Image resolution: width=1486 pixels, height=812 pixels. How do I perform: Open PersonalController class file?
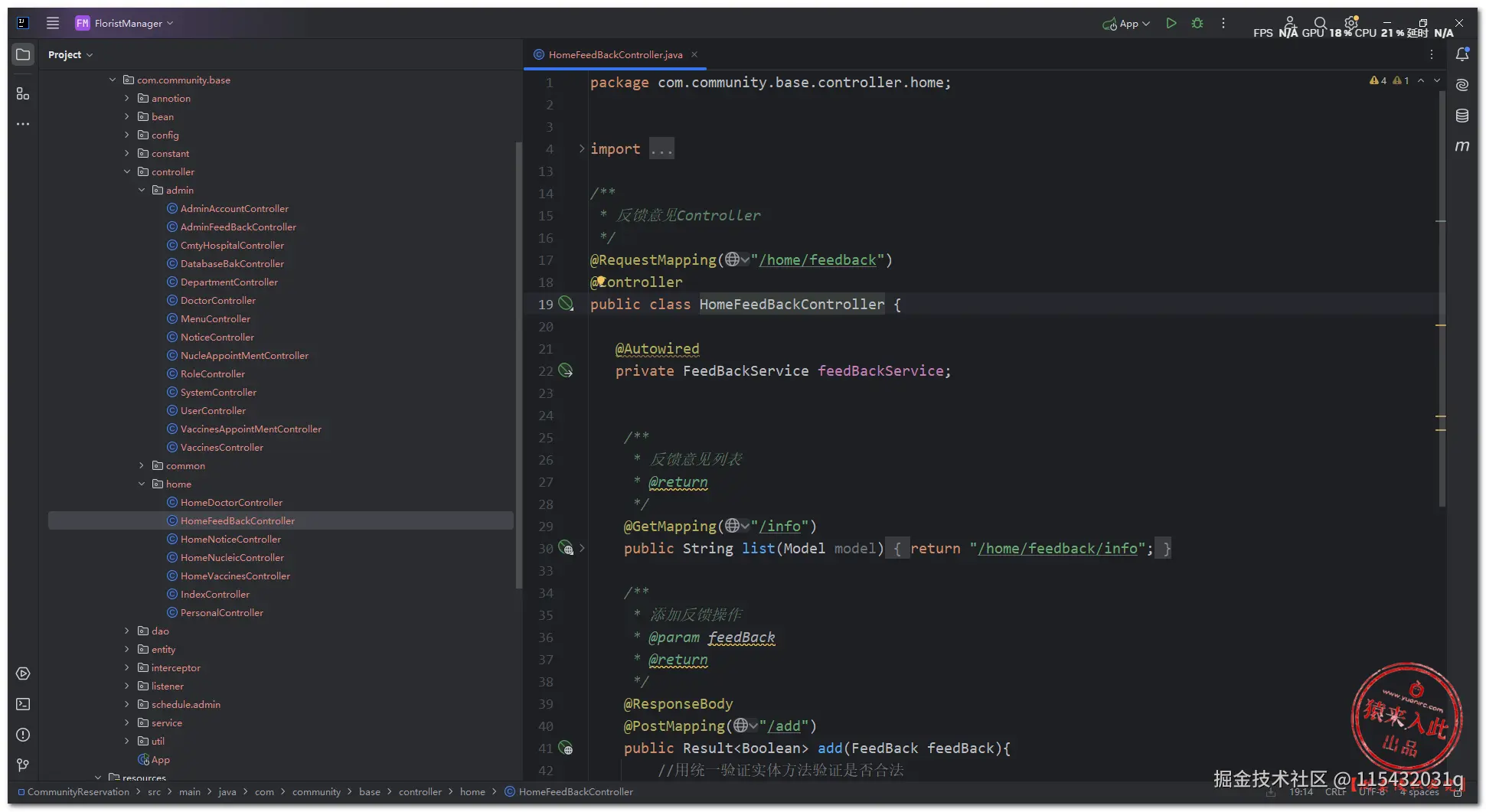222,612
